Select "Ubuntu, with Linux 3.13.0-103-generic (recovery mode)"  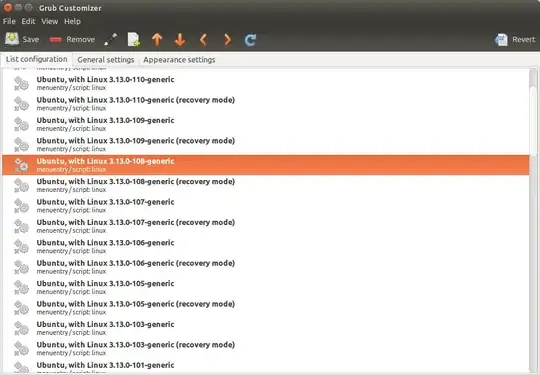coord(136,345)
